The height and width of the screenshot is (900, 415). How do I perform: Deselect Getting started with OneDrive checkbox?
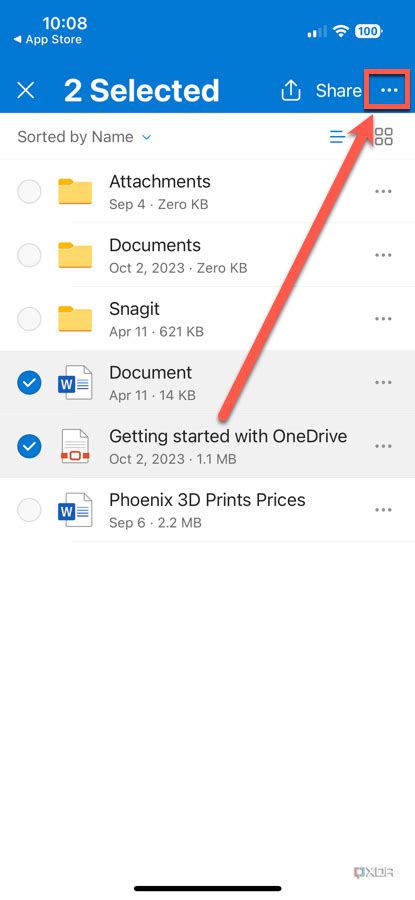(x=29, y=446)
